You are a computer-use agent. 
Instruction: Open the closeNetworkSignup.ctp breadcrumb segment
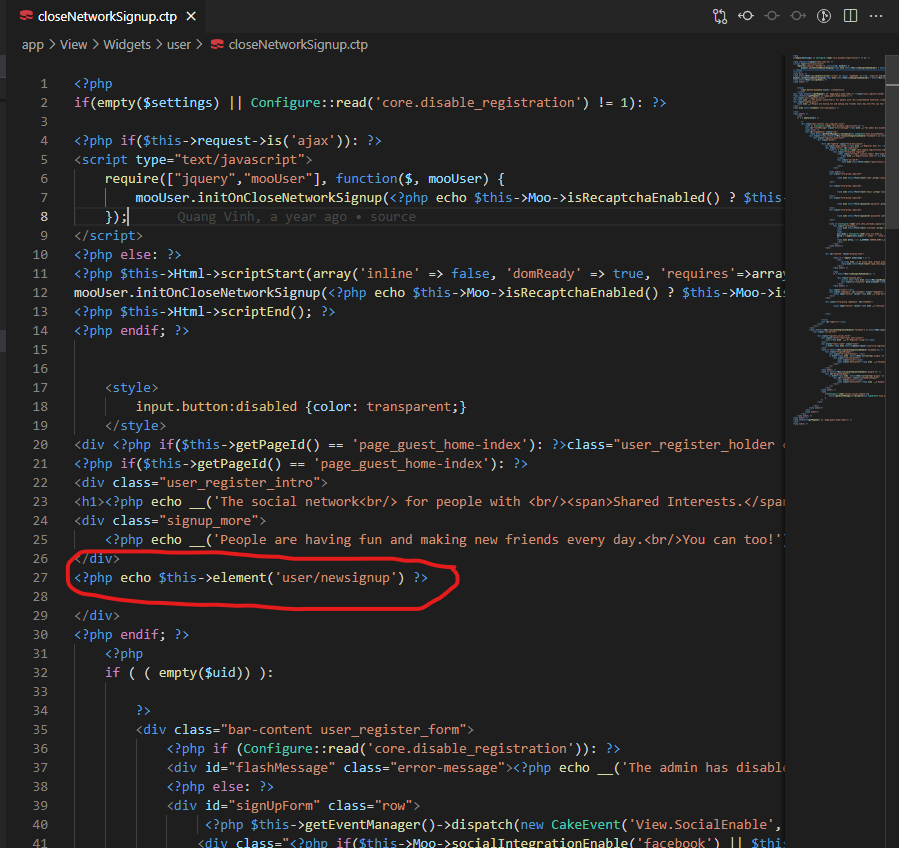298,45
